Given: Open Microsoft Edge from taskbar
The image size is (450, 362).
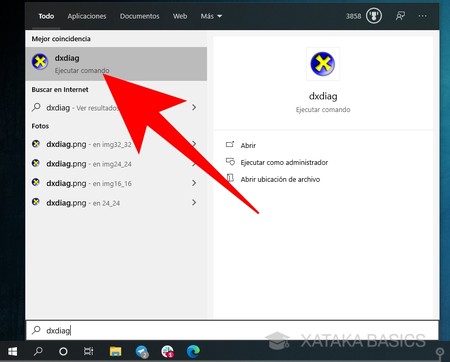Looking at the screenshot, I should (x=193, y=351).
